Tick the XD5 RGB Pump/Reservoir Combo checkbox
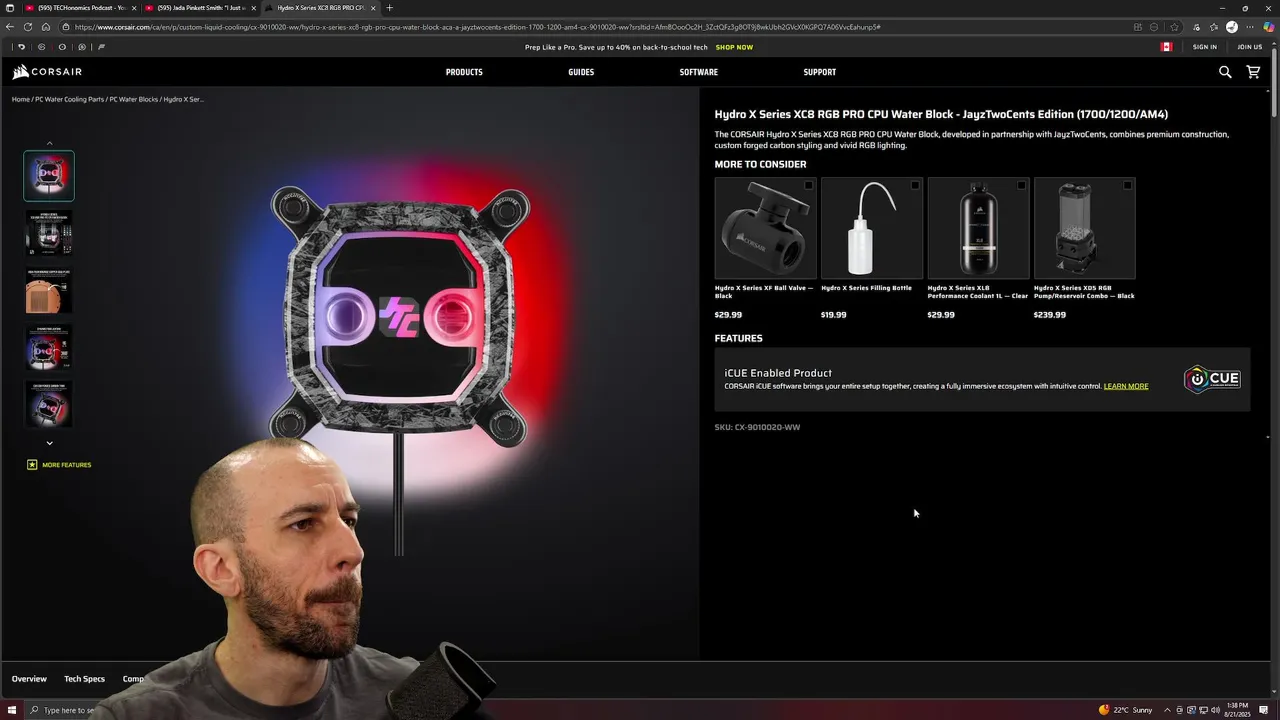1280x720 pixels. point(1127,185)
